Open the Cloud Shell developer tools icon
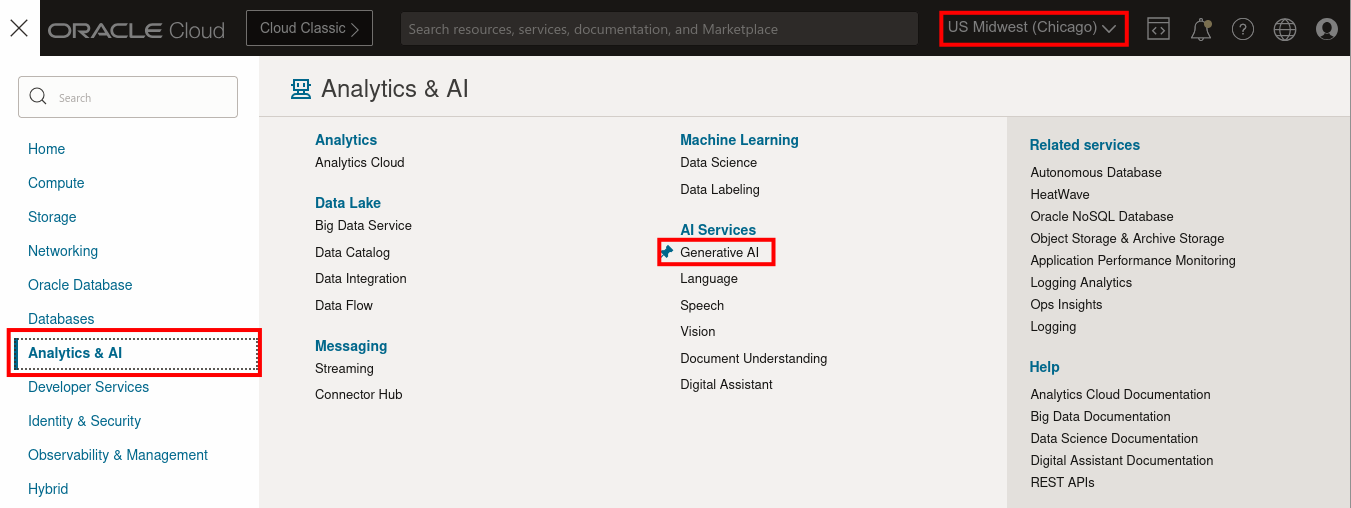This screenshot has width=1351, height=508. [1158, 29]
